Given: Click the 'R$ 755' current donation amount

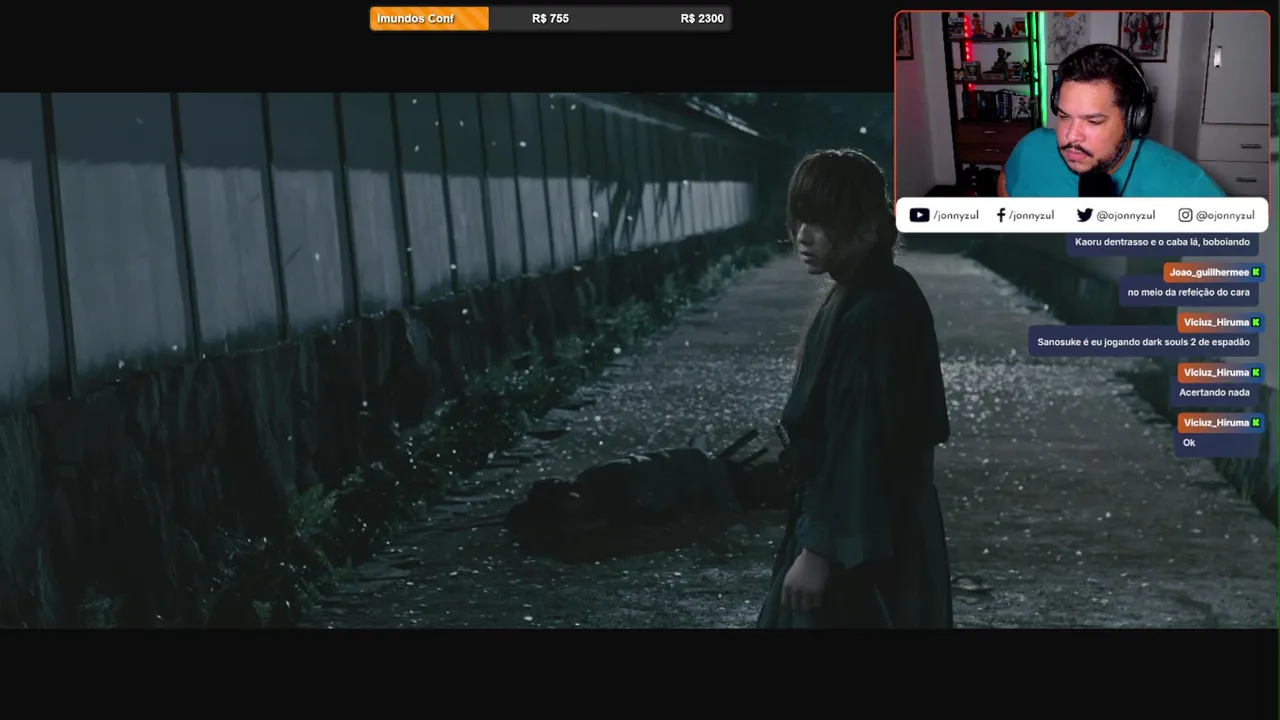Looking at the screenshot, I should pos(550,18).
